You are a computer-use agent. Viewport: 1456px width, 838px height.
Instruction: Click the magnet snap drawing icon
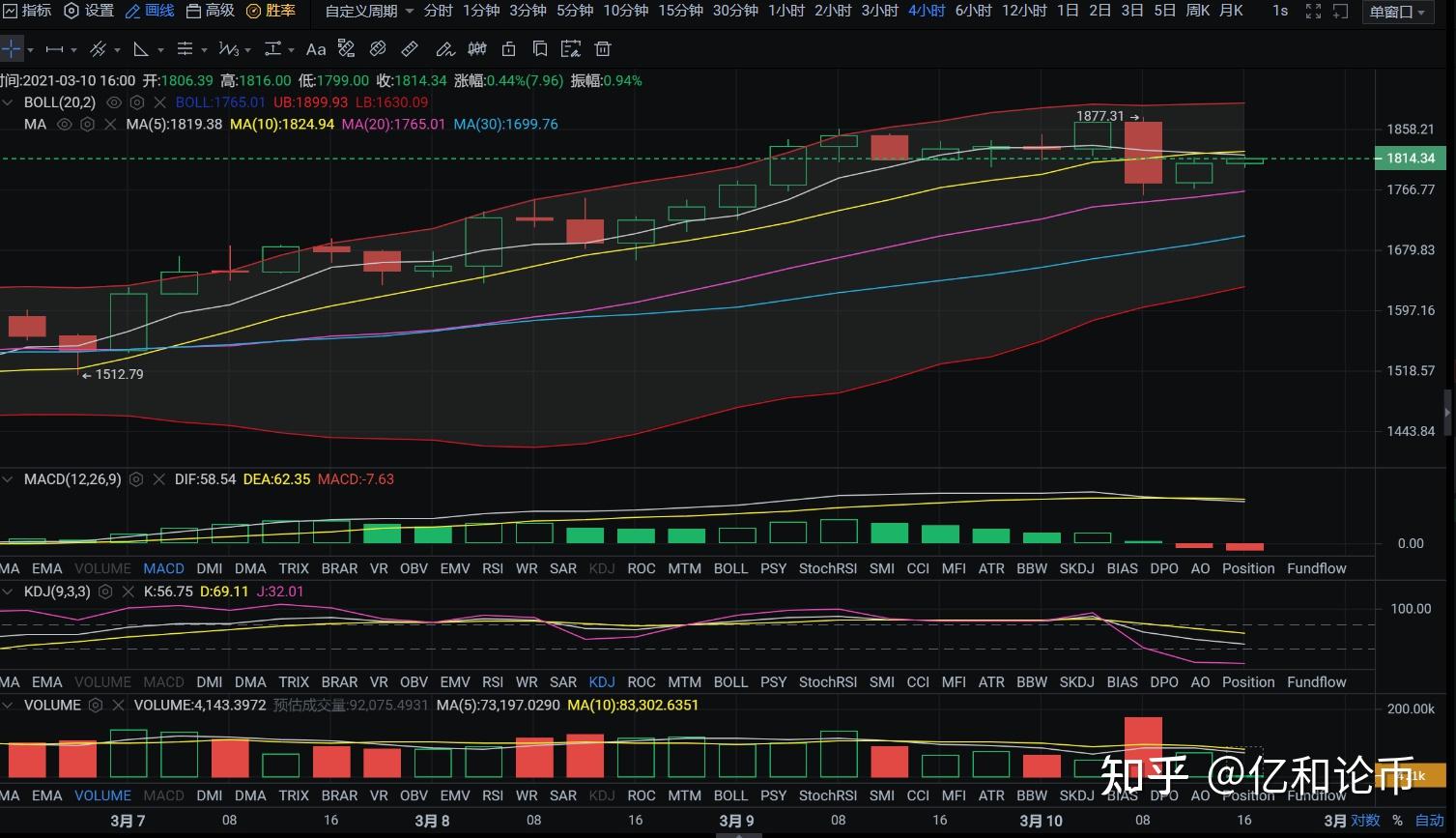click(x=347, y=48)
